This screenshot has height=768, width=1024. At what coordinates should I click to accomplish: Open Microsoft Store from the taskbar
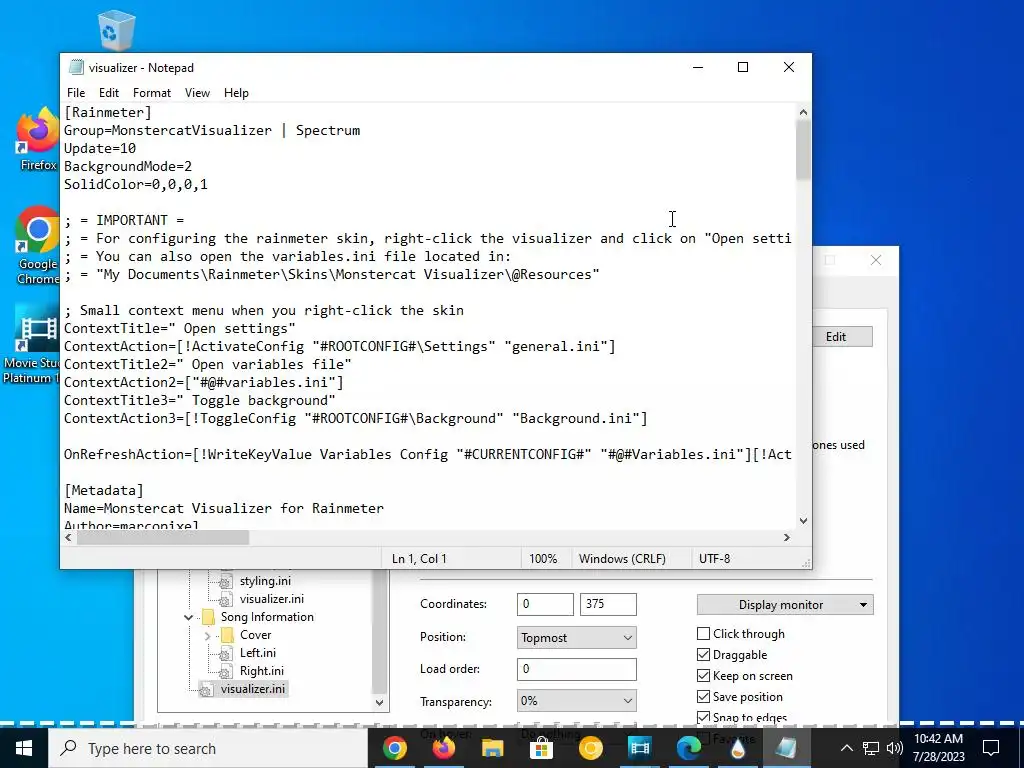pos(541,748)
